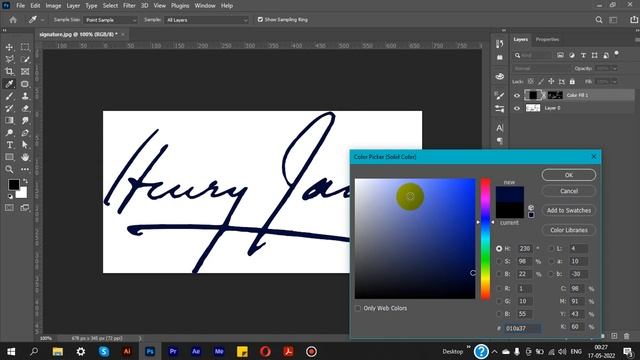Select the G green radio button
The width and height of the screenshot is (640, 360).
point(499,301)
